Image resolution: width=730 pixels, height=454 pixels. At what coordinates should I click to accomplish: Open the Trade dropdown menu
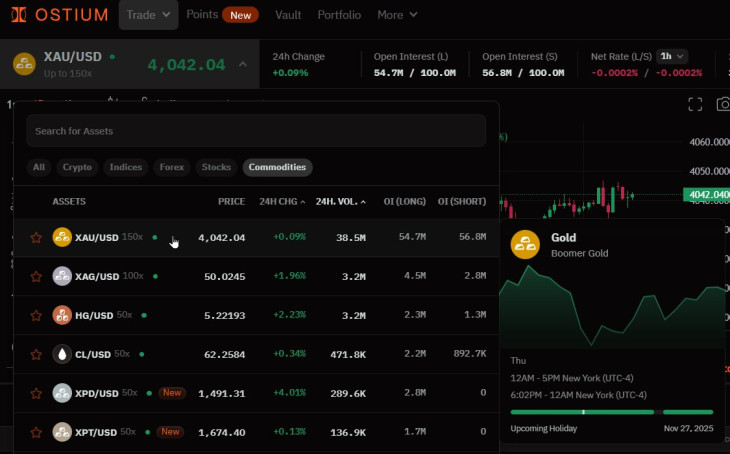[148, 15]
